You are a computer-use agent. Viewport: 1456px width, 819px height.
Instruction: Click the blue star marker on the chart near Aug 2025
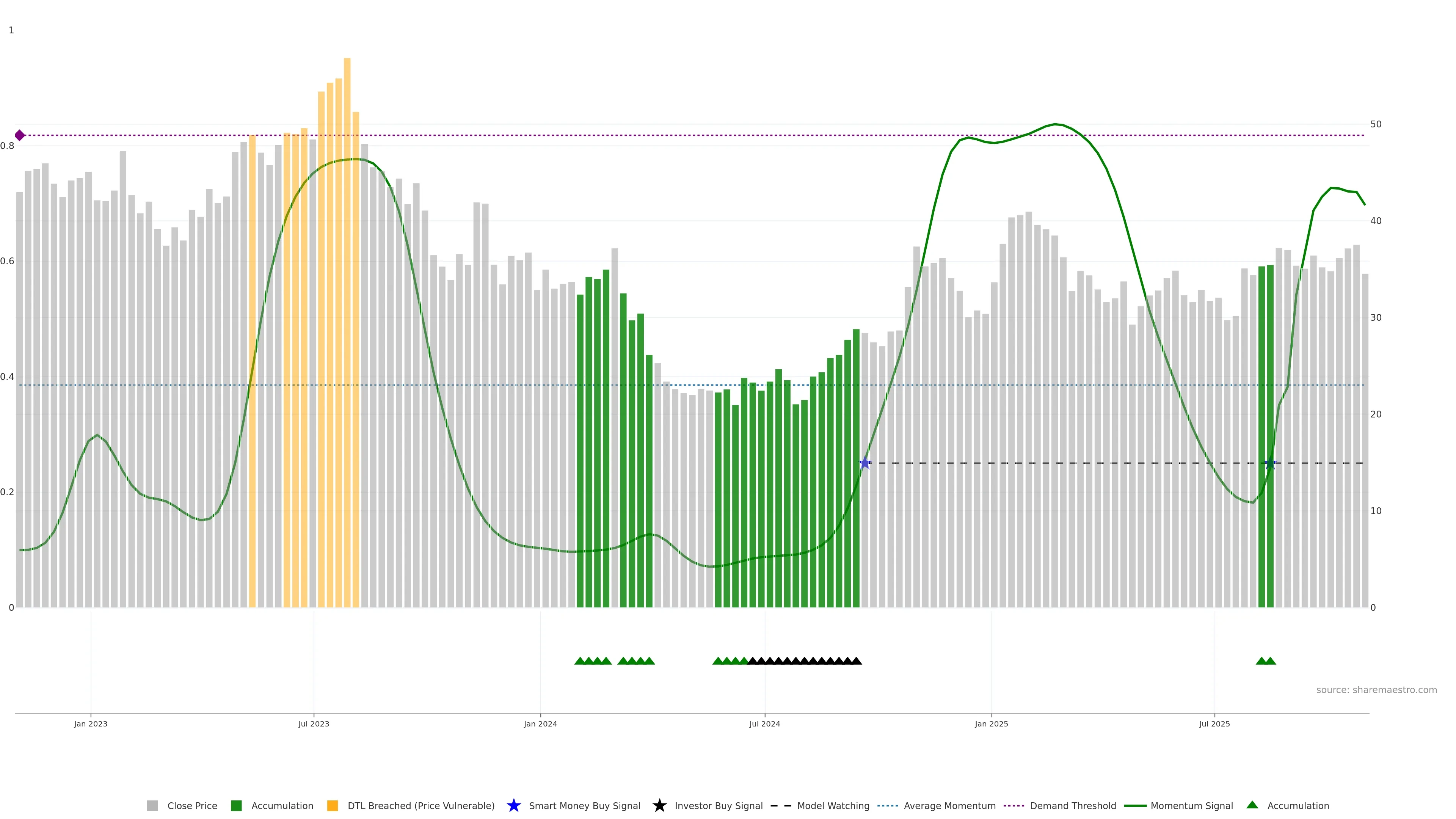(1270, 463)
